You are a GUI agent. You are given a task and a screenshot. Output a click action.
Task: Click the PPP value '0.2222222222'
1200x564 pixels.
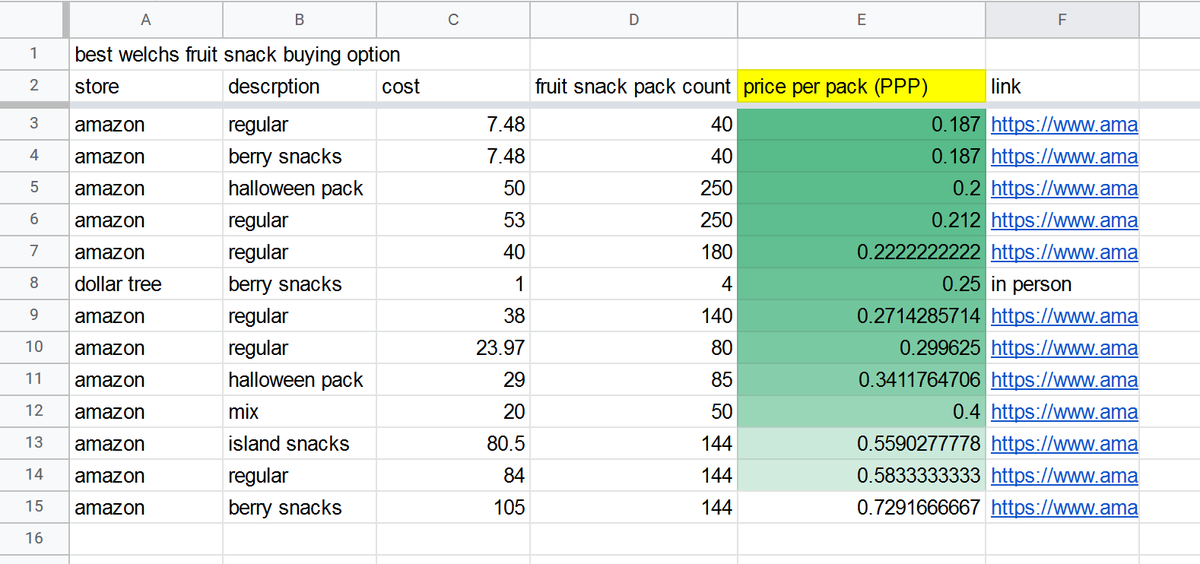coord(861,253)
